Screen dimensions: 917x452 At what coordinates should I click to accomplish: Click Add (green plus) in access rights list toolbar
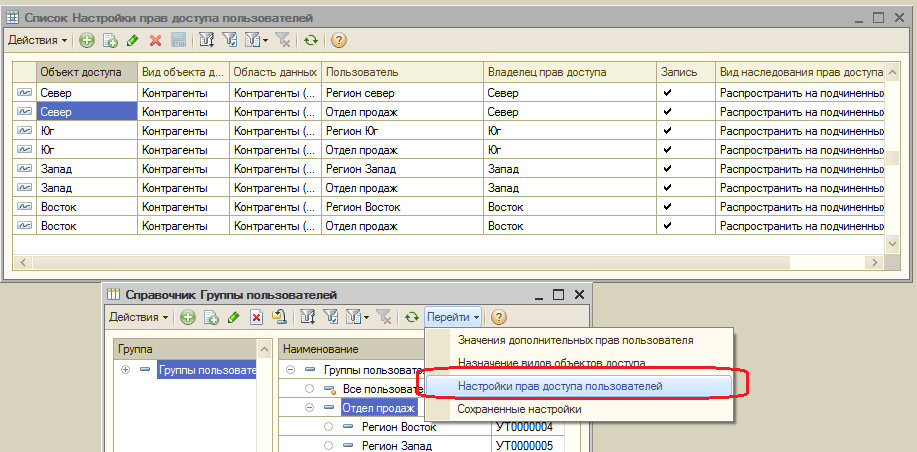(87, 40)
